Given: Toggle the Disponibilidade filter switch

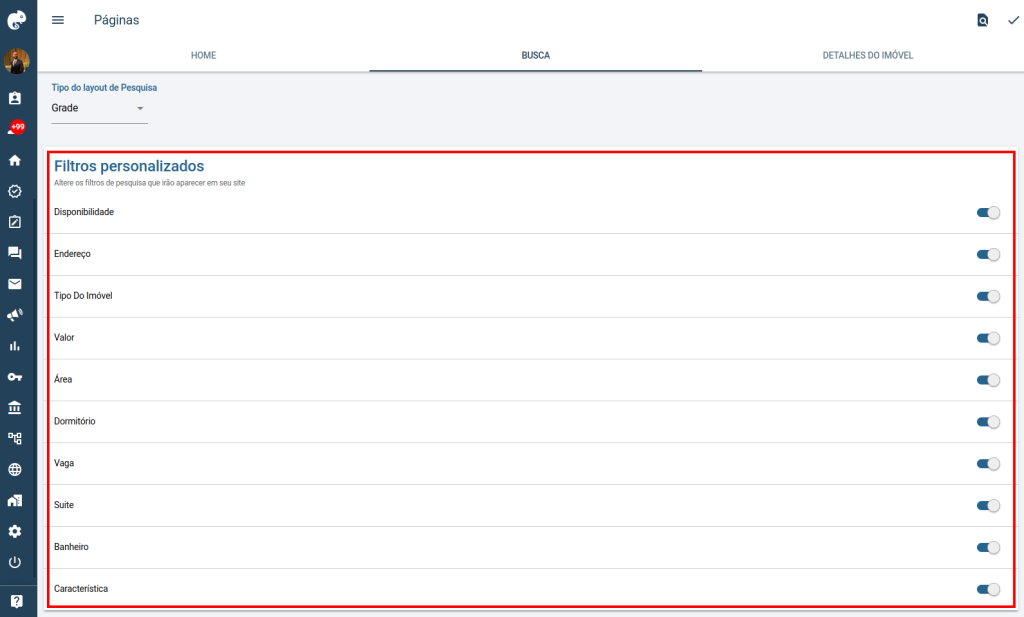Looking at the screenshot, I should pos(988,213).
